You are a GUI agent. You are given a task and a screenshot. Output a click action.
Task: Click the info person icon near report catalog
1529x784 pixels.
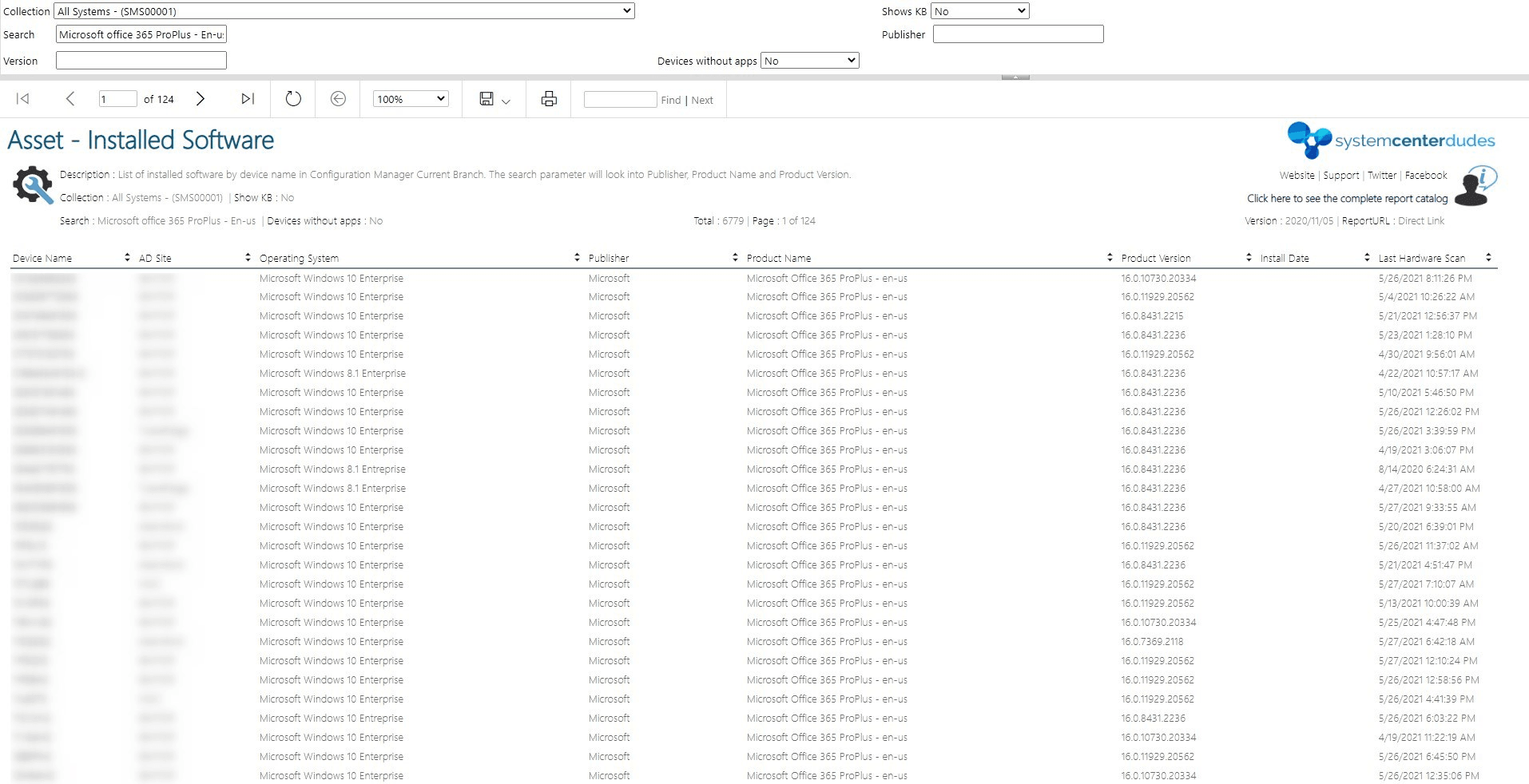[x=1474, y=185]
